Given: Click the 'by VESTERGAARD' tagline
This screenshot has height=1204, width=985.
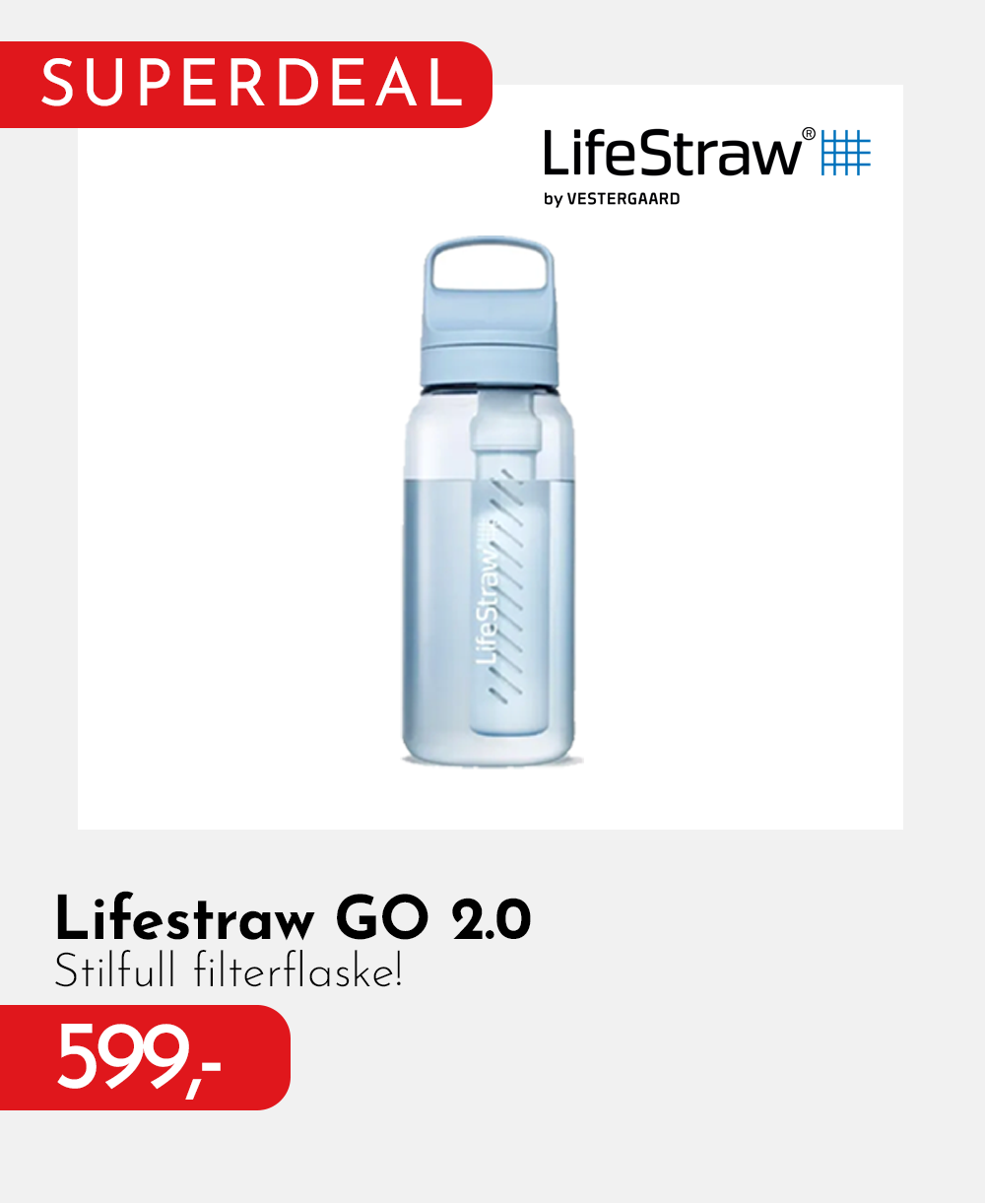Looking at the screenshot, I should [x=612, y=199].
